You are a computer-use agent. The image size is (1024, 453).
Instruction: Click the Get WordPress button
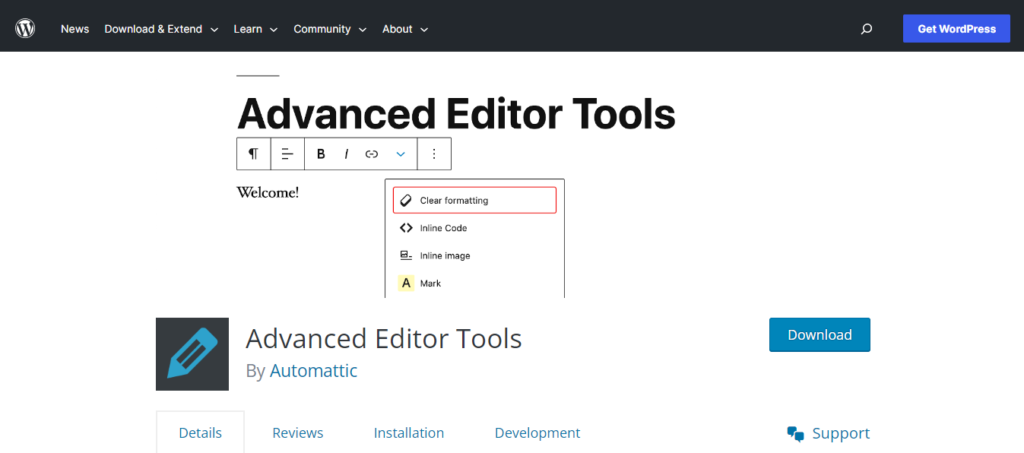coord(957,29)
